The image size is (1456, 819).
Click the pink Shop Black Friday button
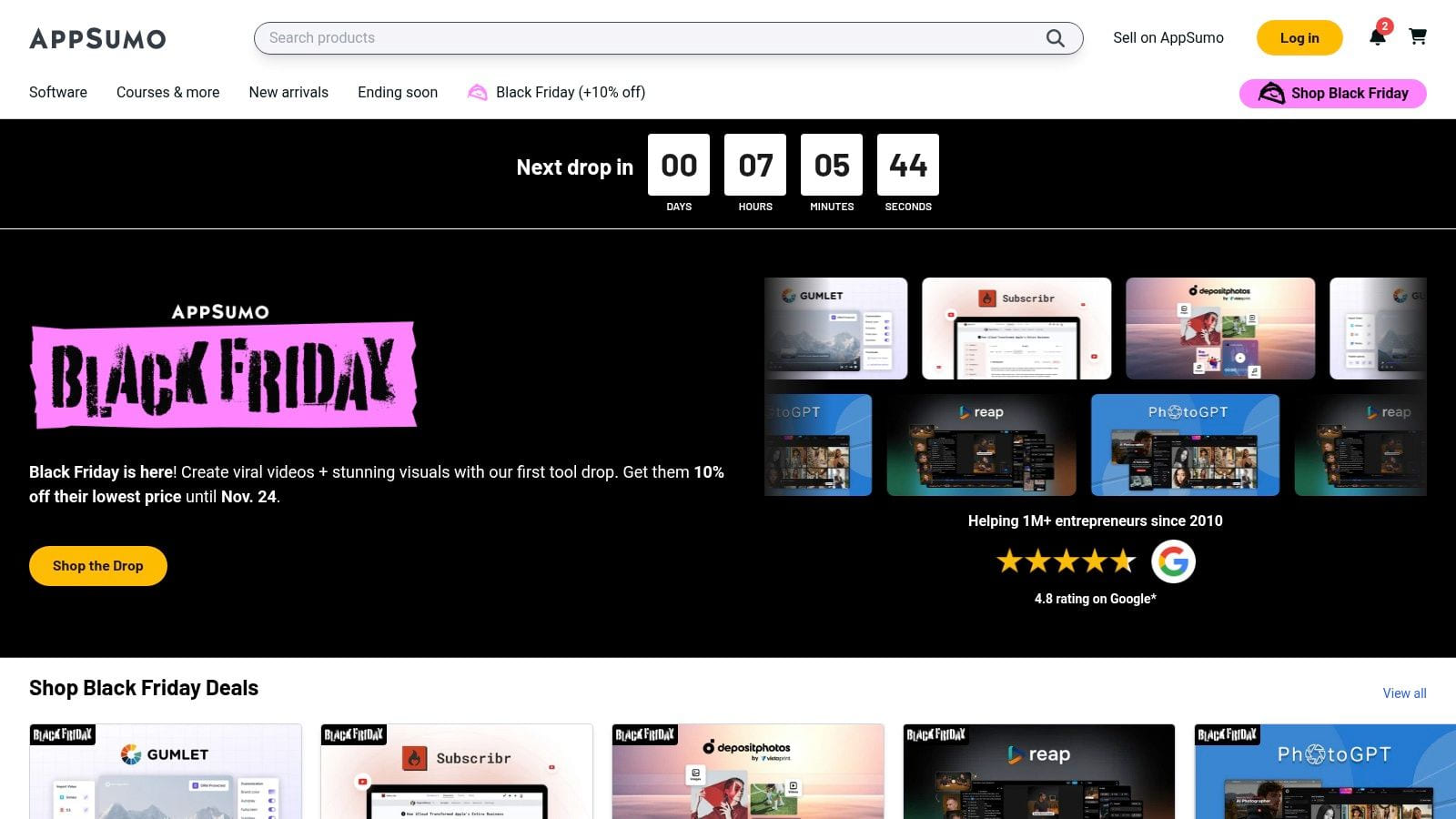pyautogui.click(x=1332, y=93)
